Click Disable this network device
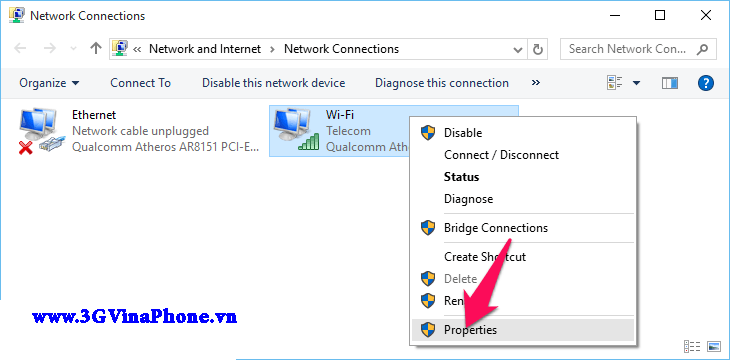Image resolution: width=730 pixels, height=360 pixels. (273, 83)
